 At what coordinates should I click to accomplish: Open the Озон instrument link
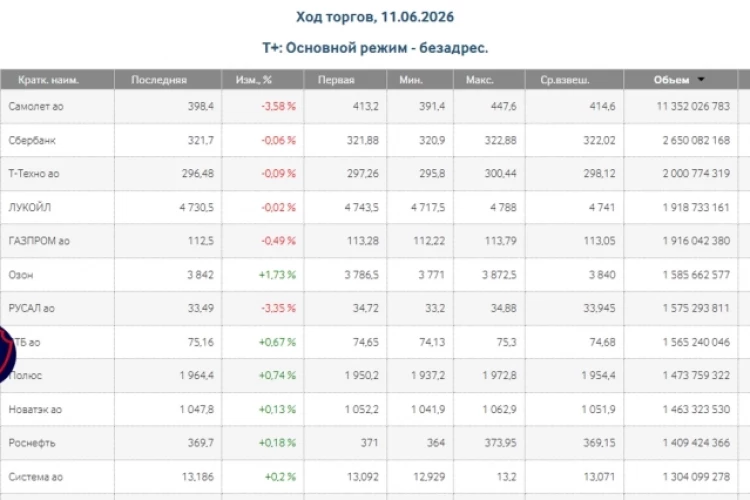[x=21, y=275]
